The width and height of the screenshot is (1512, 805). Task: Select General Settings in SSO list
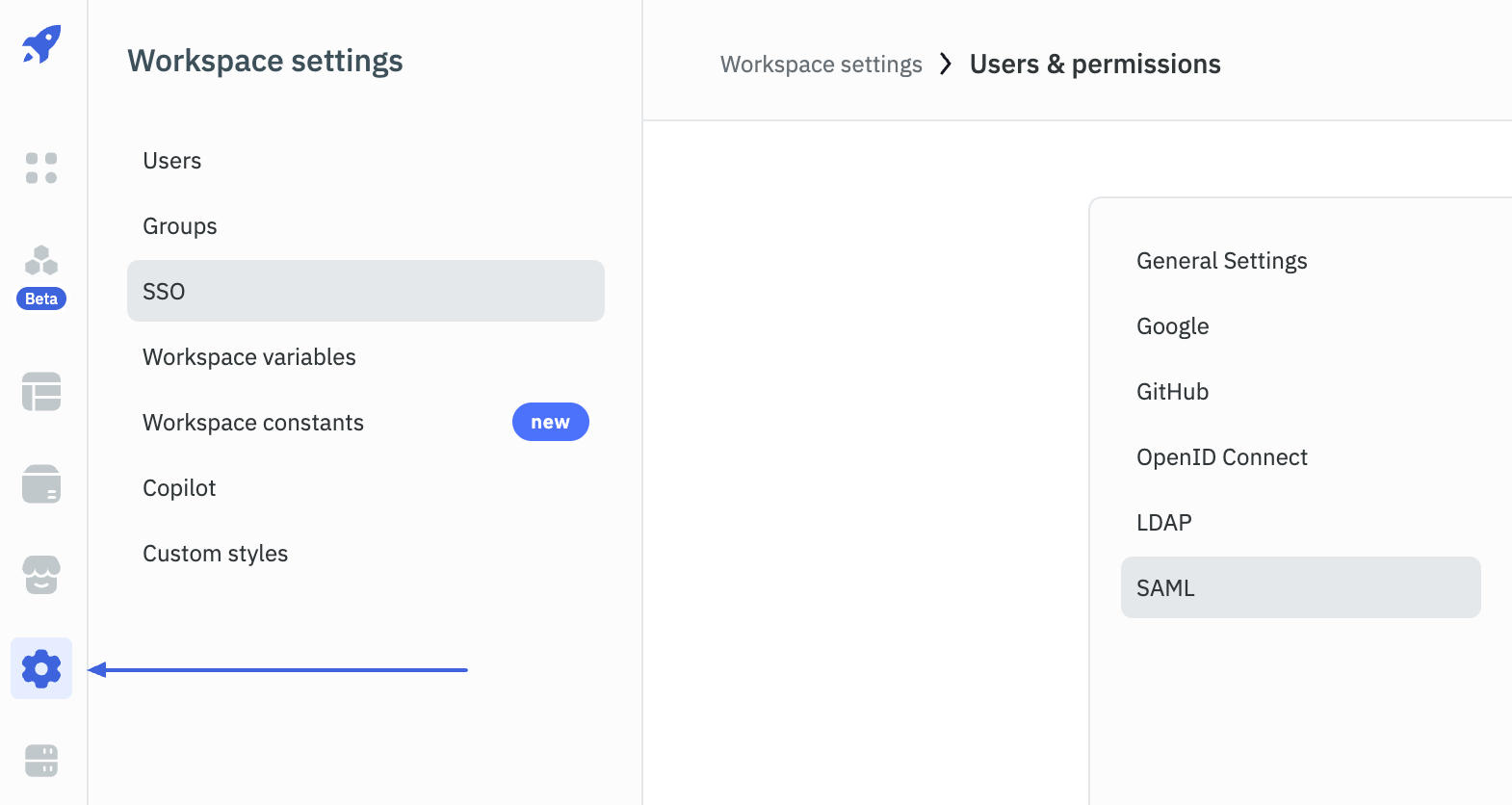click(1221, 261)
